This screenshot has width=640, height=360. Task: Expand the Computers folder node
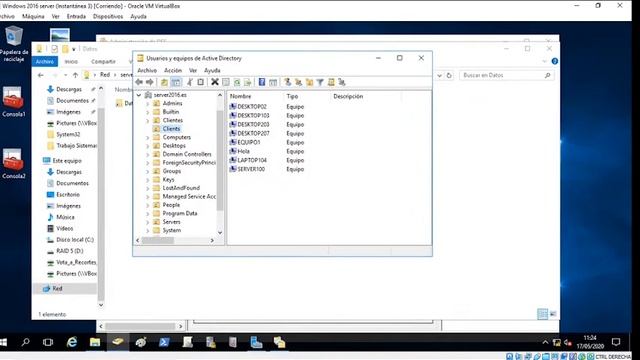coord(147,138)
